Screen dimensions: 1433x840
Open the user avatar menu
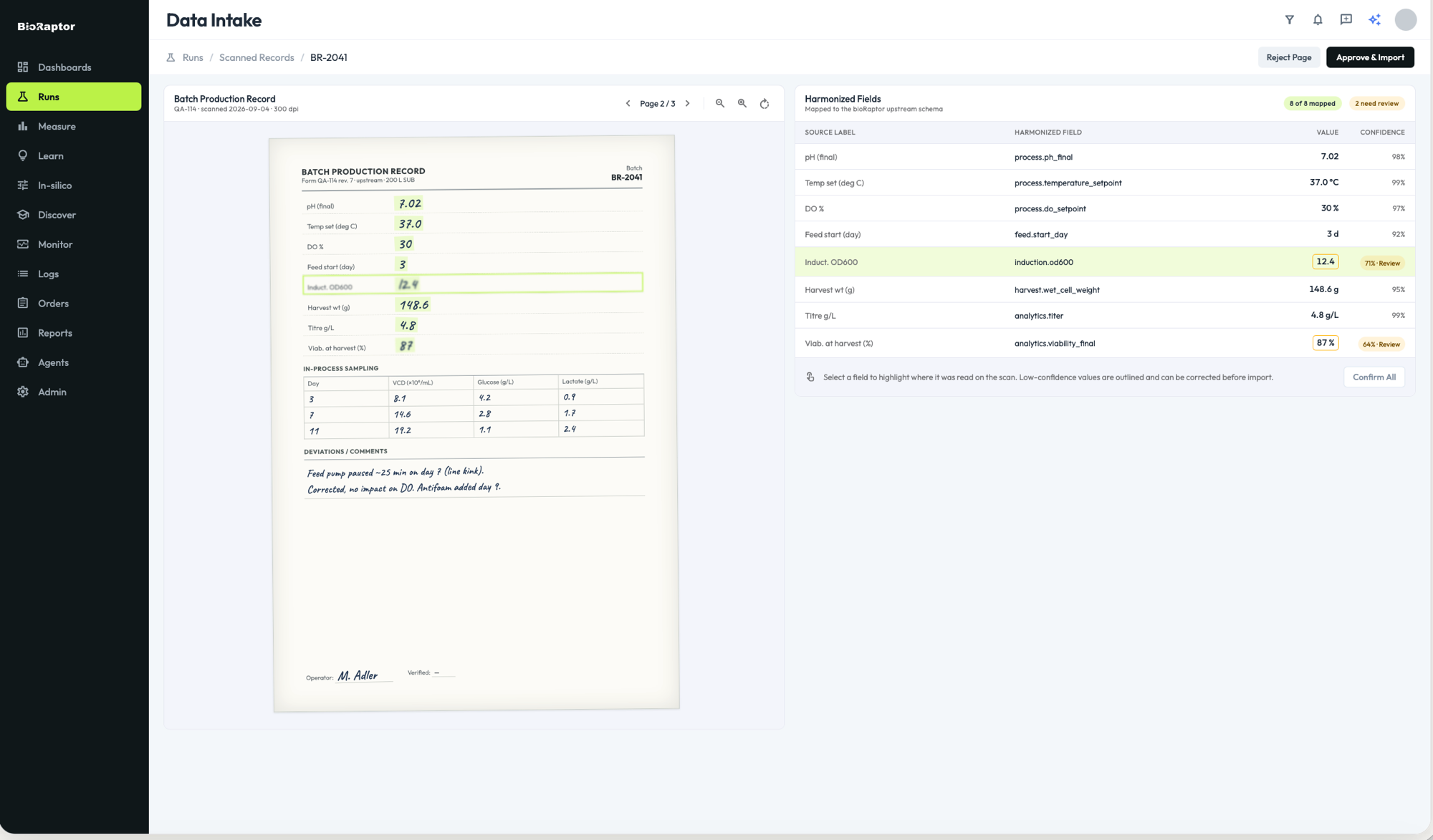pyautogui.click(x=1405, y=20)
